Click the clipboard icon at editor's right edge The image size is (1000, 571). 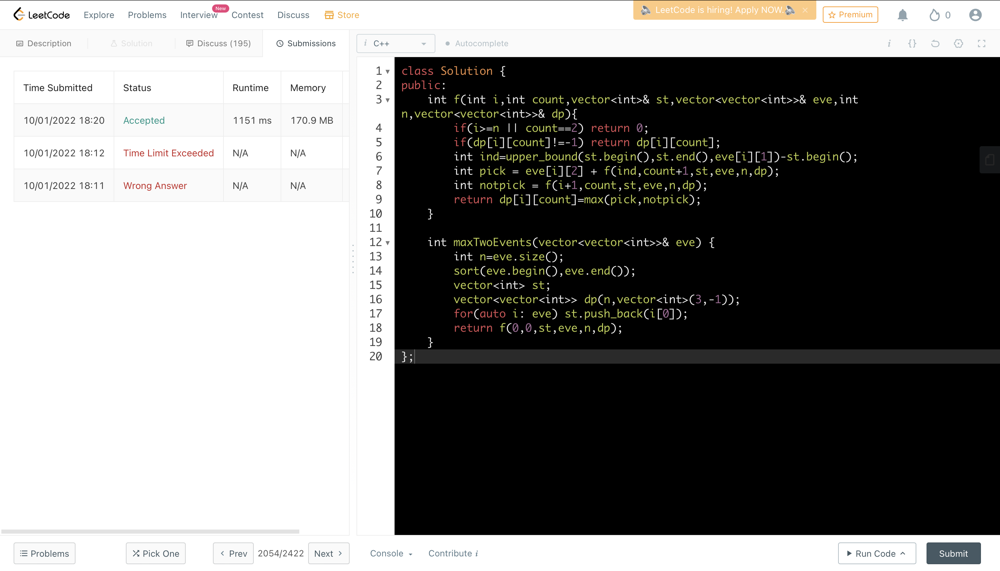pos(990,160)
